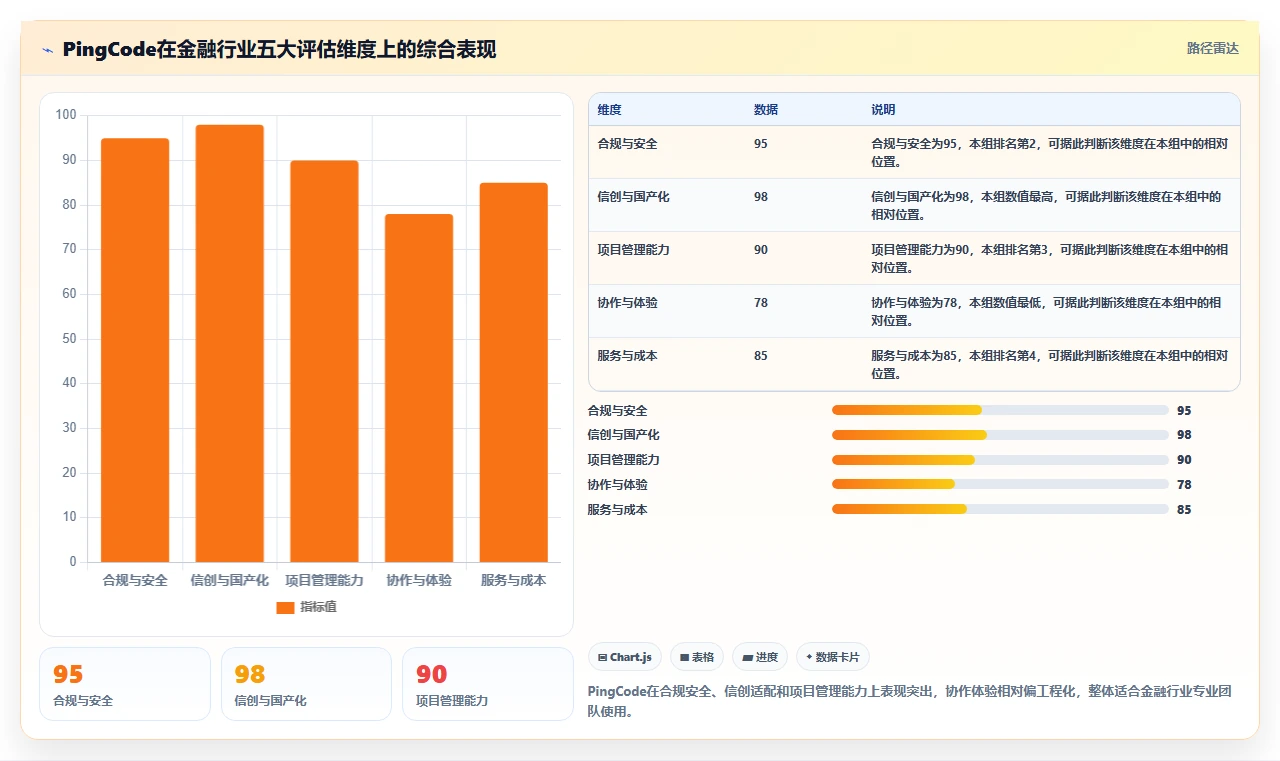Click x-axis label 协作与体验

point(419,580)
